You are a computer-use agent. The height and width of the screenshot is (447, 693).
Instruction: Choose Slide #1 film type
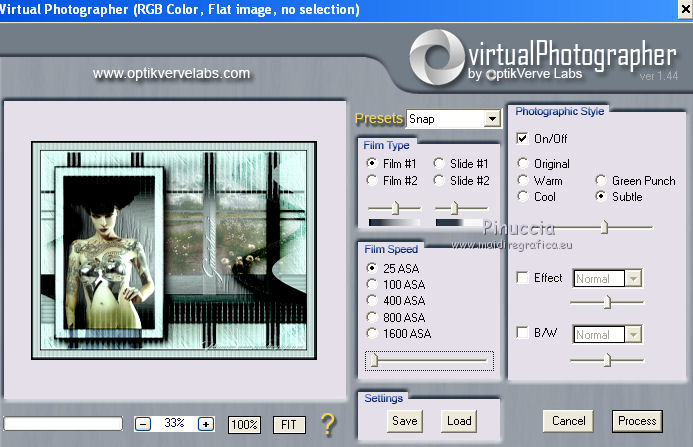coord(439,163)
